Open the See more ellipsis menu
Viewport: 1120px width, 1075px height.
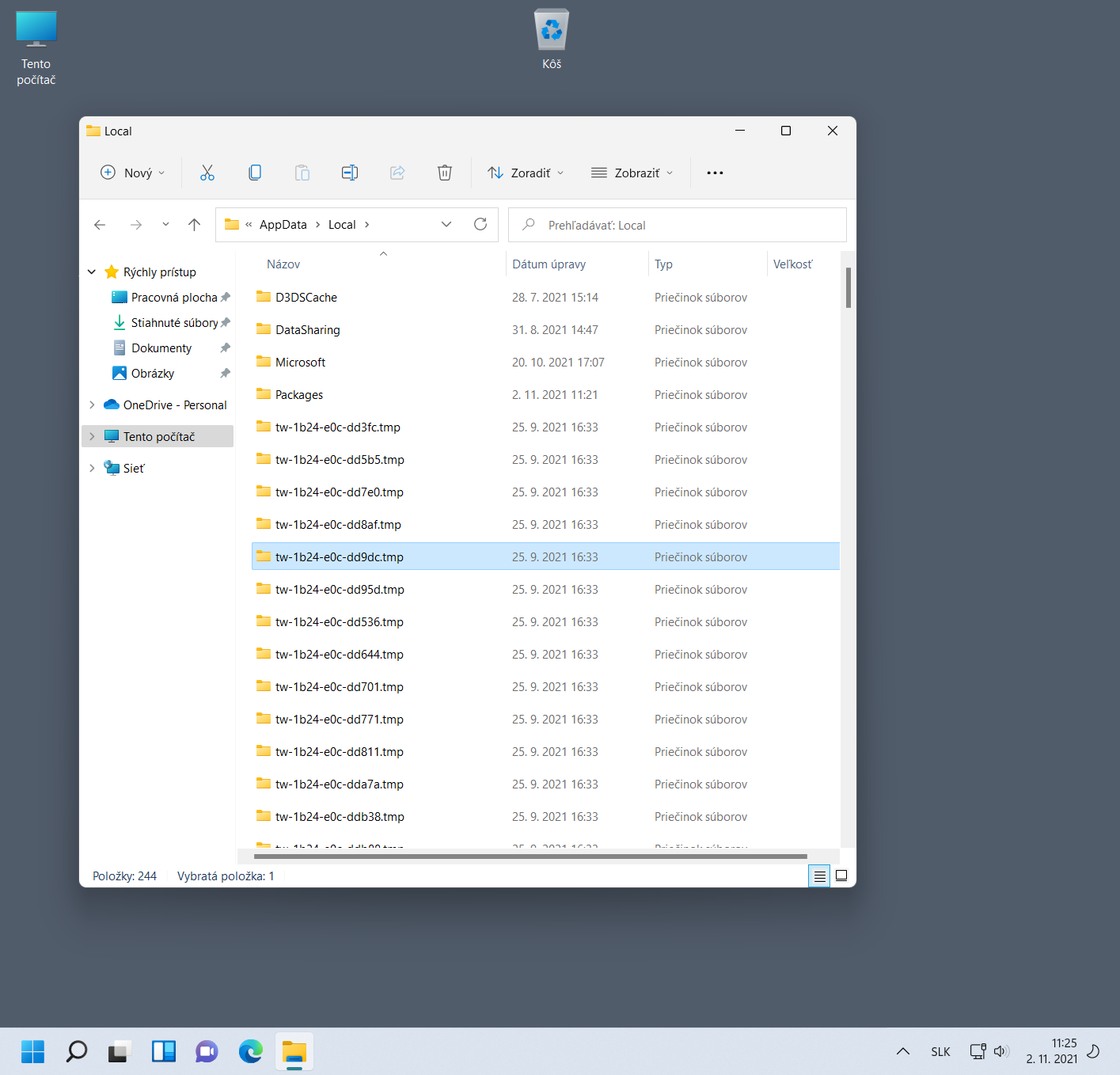(x=715, y=173)
